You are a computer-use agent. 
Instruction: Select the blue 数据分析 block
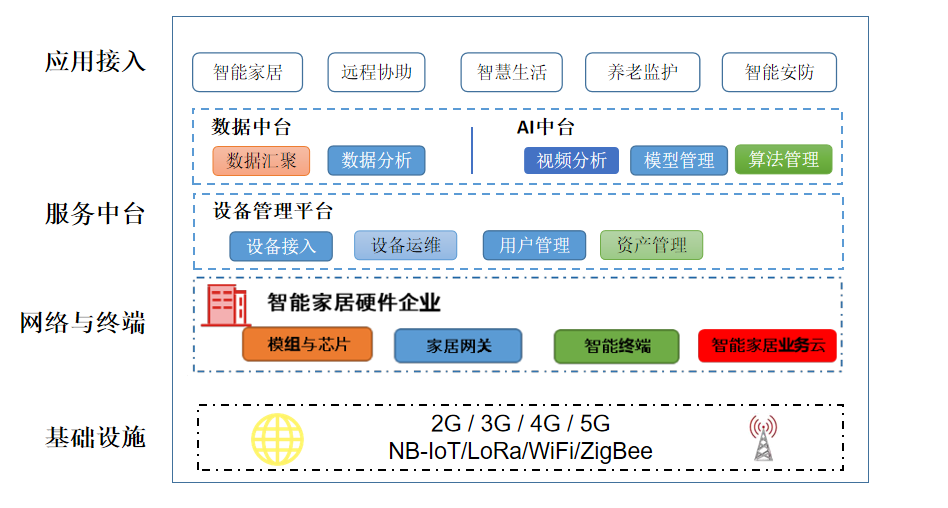376,160
